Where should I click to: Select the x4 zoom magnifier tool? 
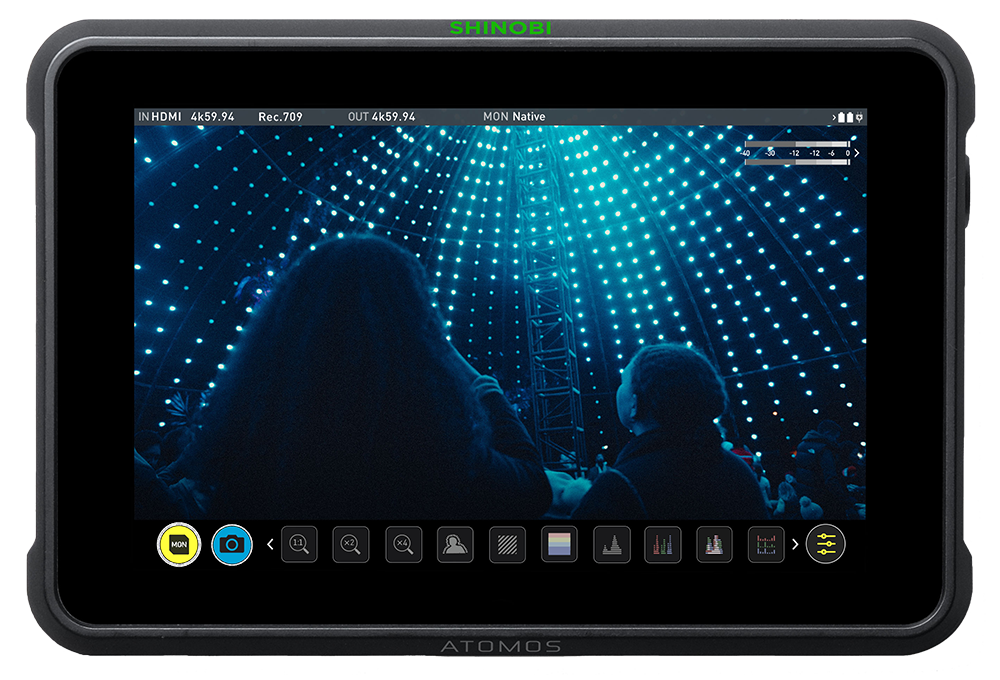[403, 544]
